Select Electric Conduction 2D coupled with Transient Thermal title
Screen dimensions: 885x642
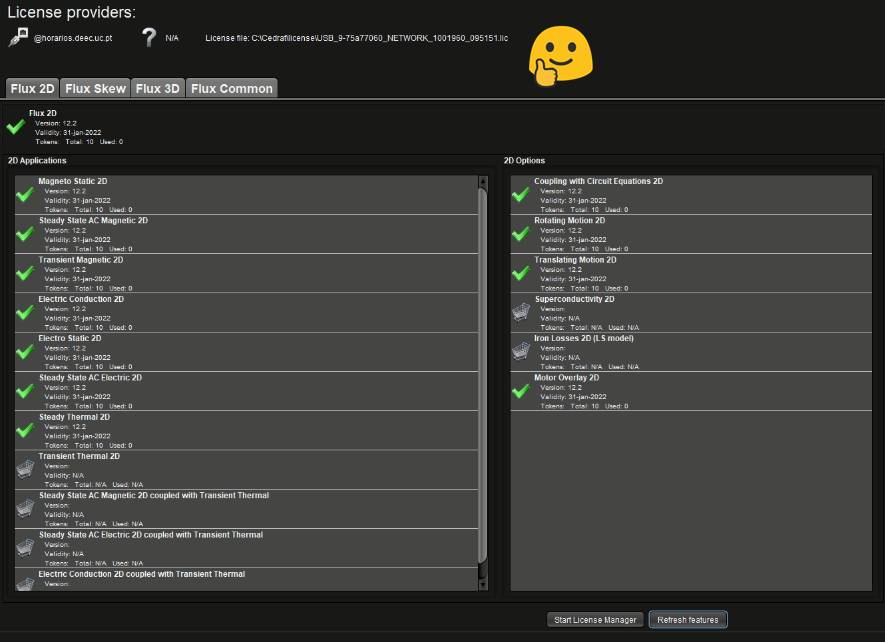142,574
